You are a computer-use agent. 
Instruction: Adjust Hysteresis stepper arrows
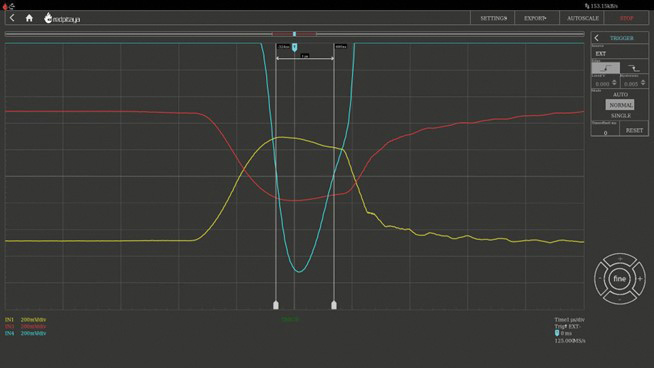(x=643, y=83)
